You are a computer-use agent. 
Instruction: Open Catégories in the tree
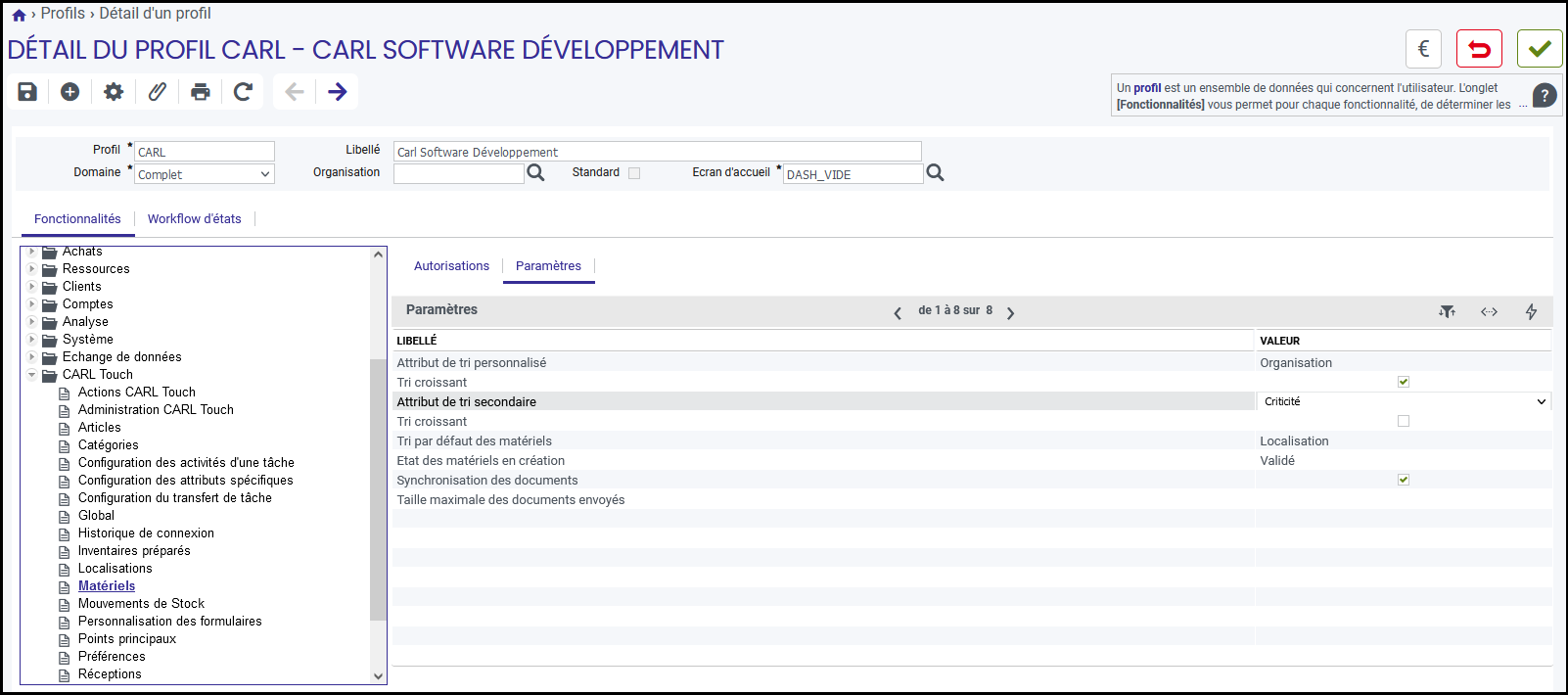coord(109,445)
